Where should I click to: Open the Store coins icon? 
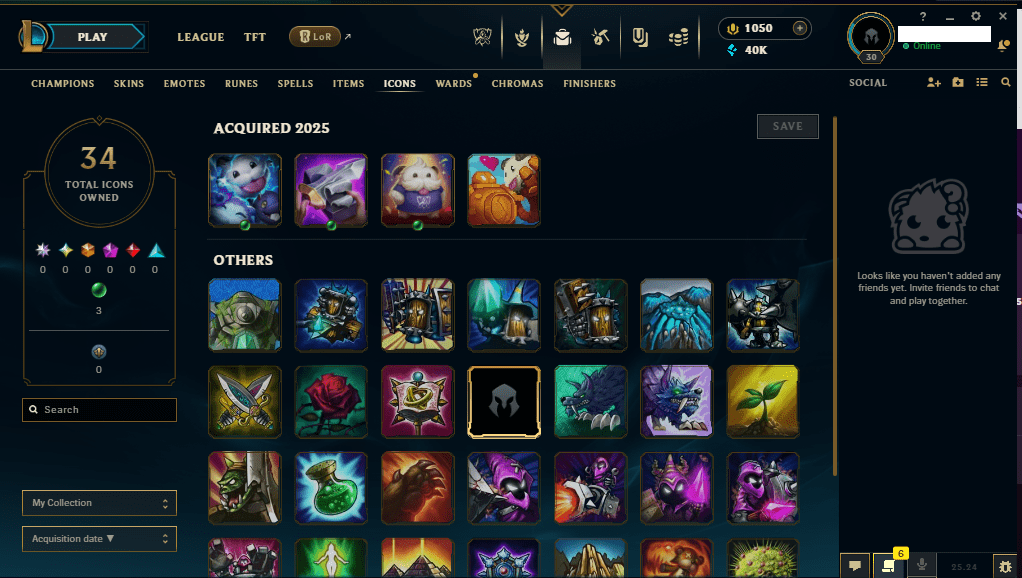click(679, 38)
